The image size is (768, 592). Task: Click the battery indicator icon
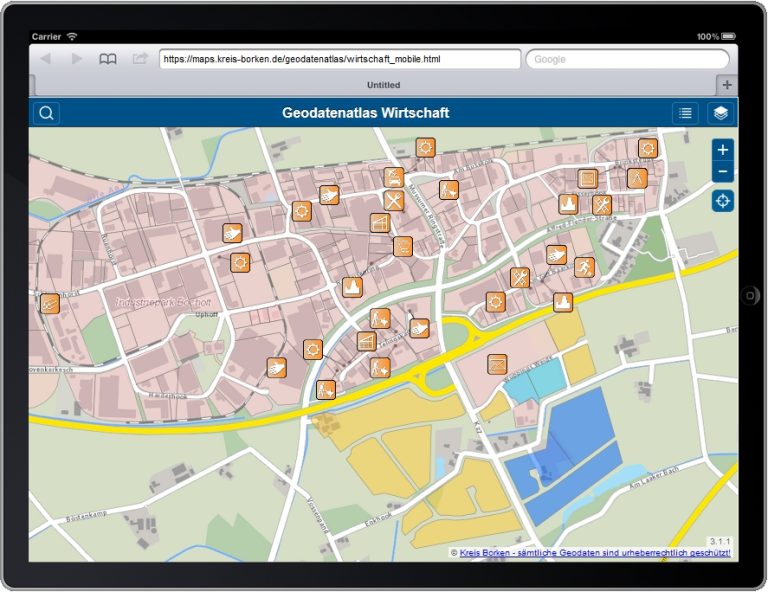(x=728, y=36)
